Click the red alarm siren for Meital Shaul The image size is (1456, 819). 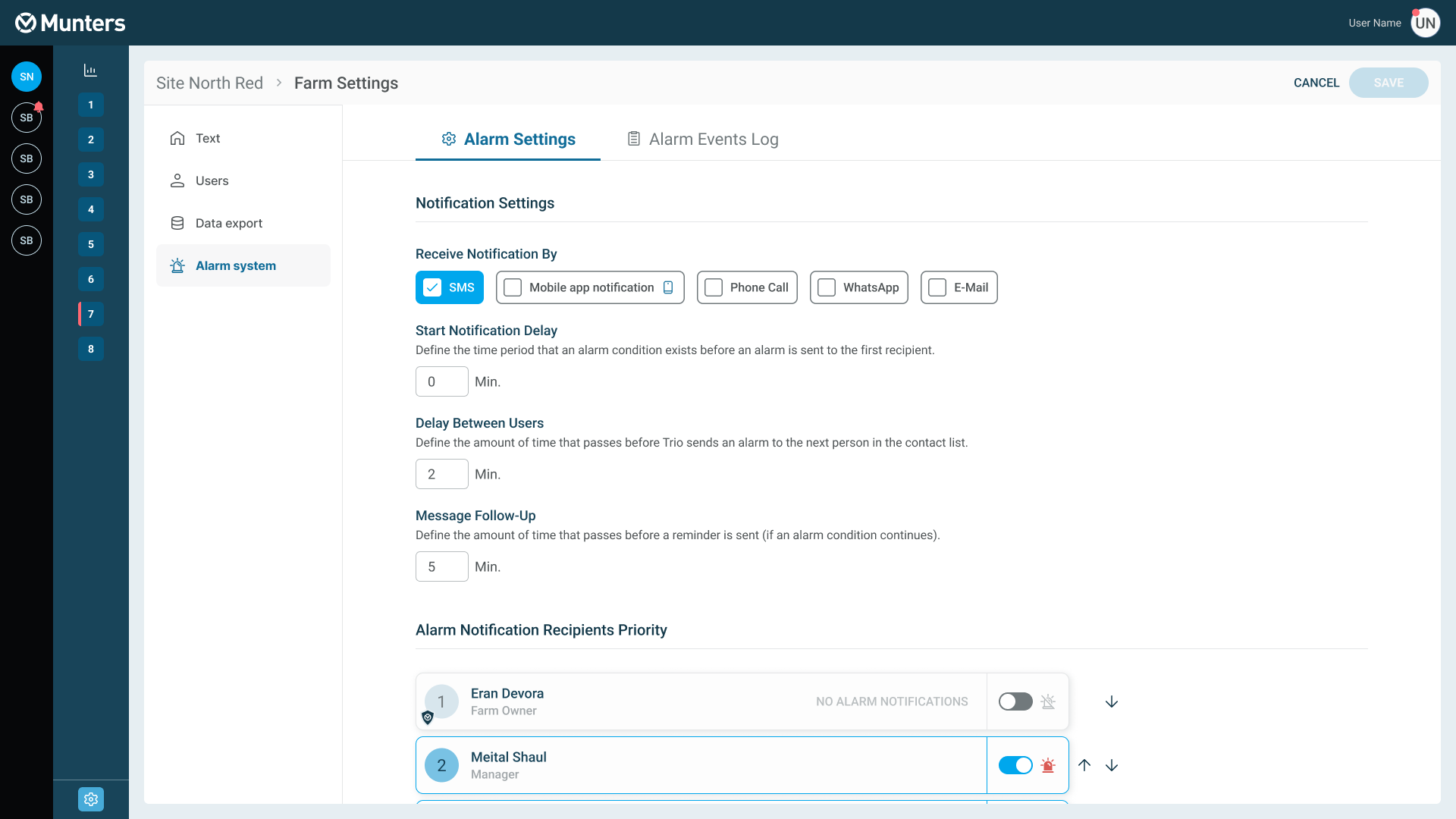pyautogui.click(x=1048, y=765)
